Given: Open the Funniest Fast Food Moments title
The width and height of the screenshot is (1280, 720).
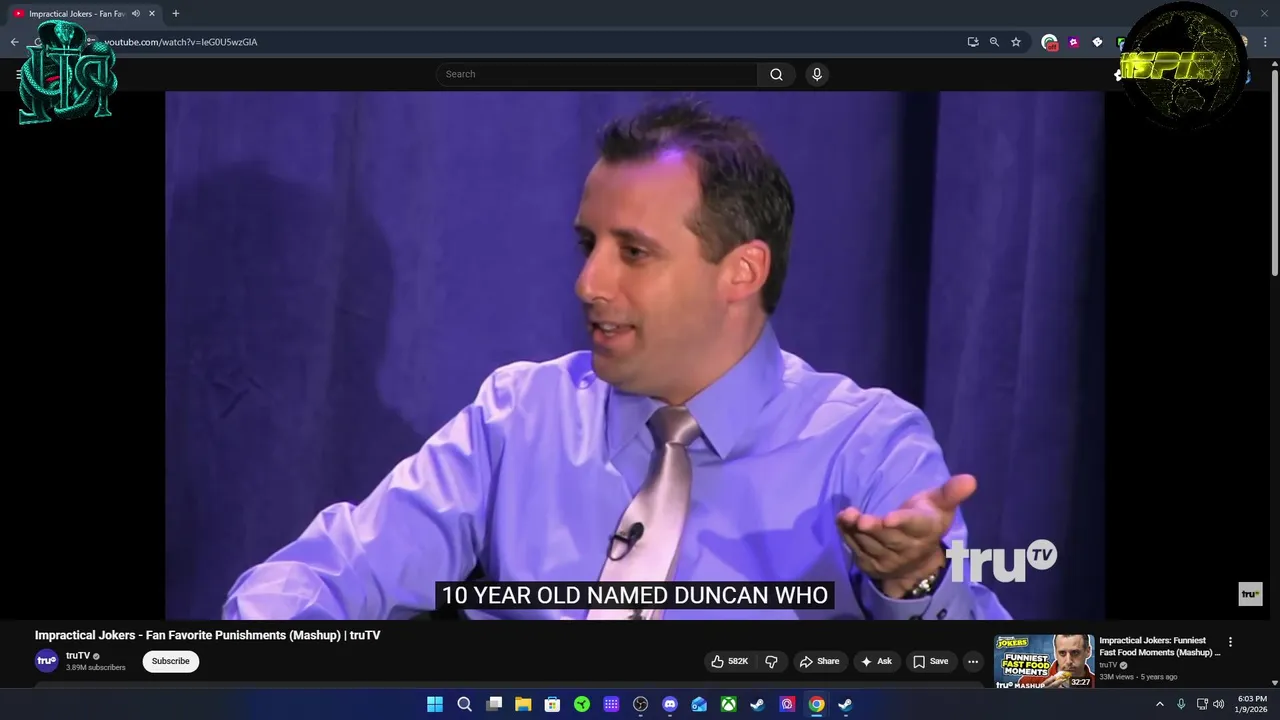Looking at the screenshot, I should point(1160,646).
